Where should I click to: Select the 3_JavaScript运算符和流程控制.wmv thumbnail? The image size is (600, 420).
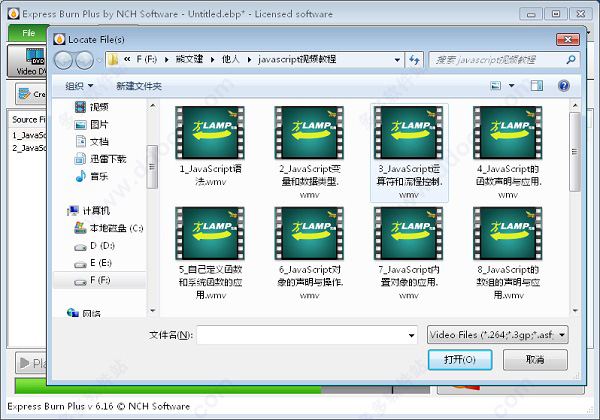(x=409, y=132)
